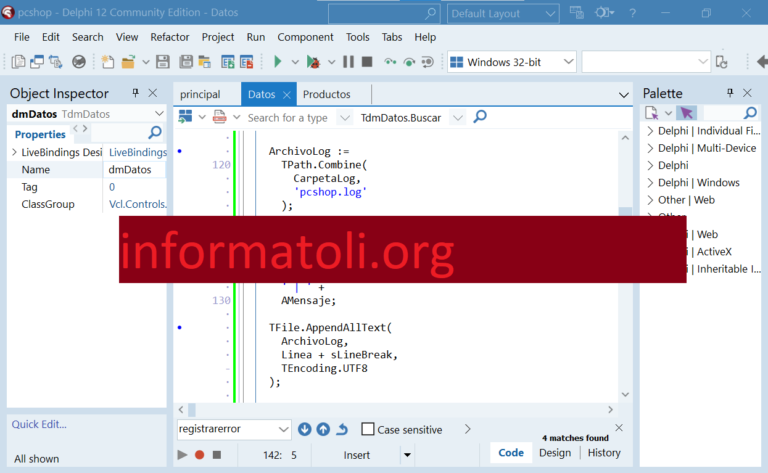Stop the program with square icon
Screen dimensions: 768x473
367,62
